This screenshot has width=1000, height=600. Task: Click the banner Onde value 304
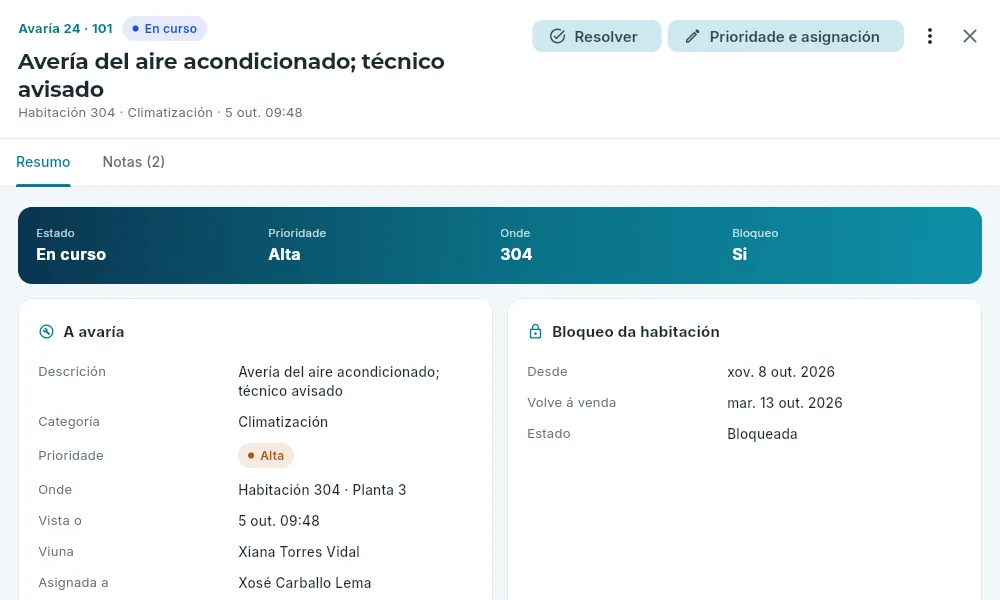point(516,254)
